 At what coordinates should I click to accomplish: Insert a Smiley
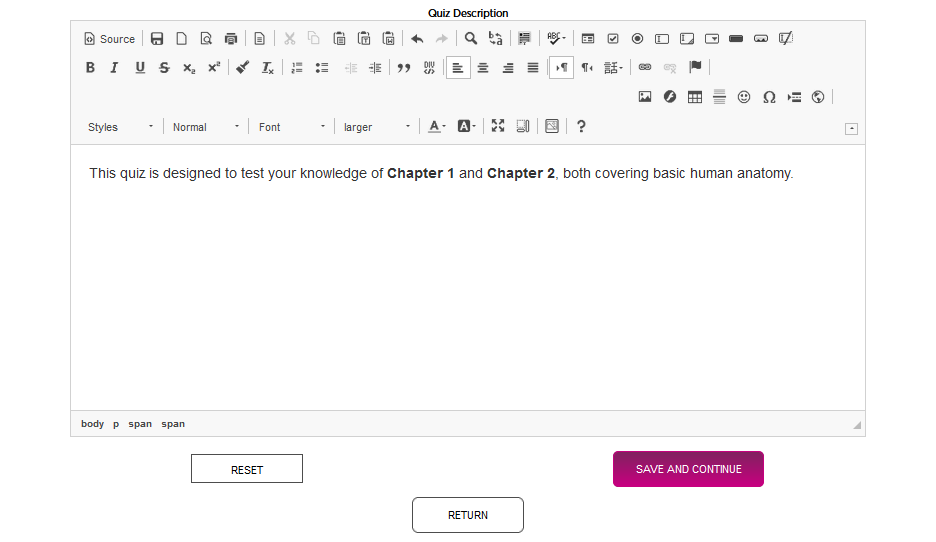(744, 97)
